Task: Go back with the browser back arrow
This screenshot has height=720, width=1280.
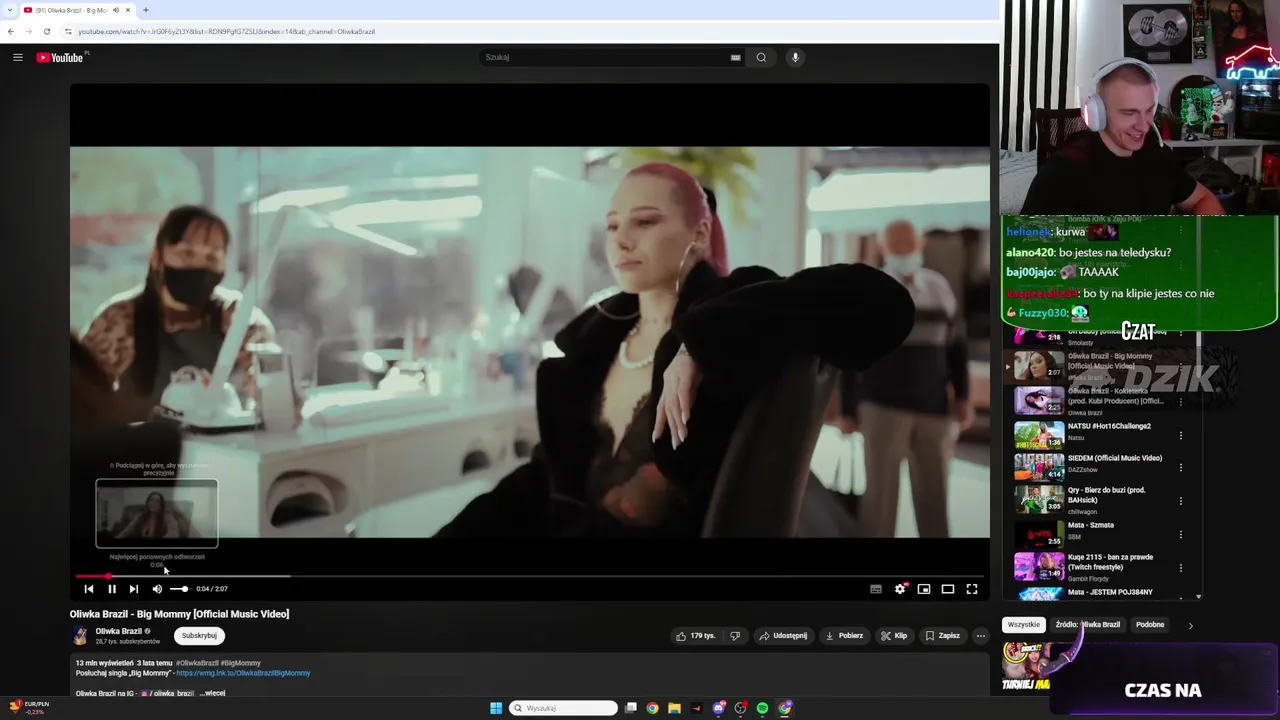Action: tap(11, 31)
